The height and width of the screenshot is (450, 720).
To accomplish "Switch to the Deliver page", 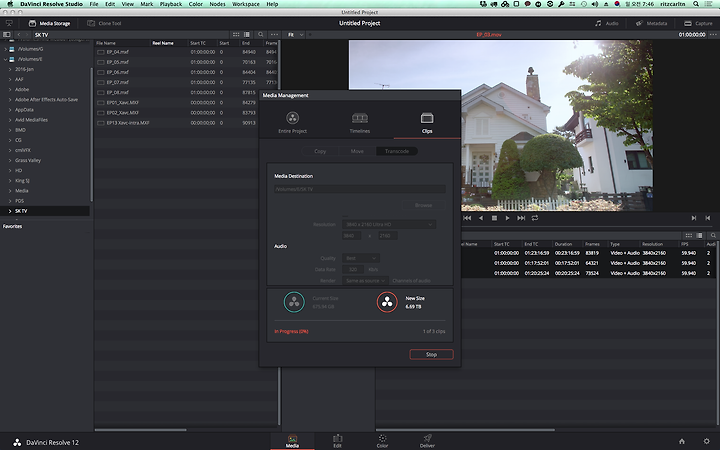I will pyautogui.click(x=427, y=441).
